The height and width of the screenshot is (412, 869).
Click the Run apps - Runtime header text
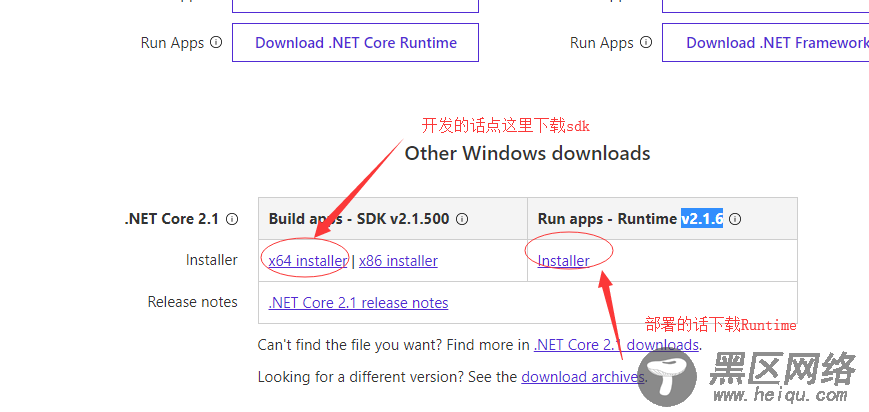(607, 219)
